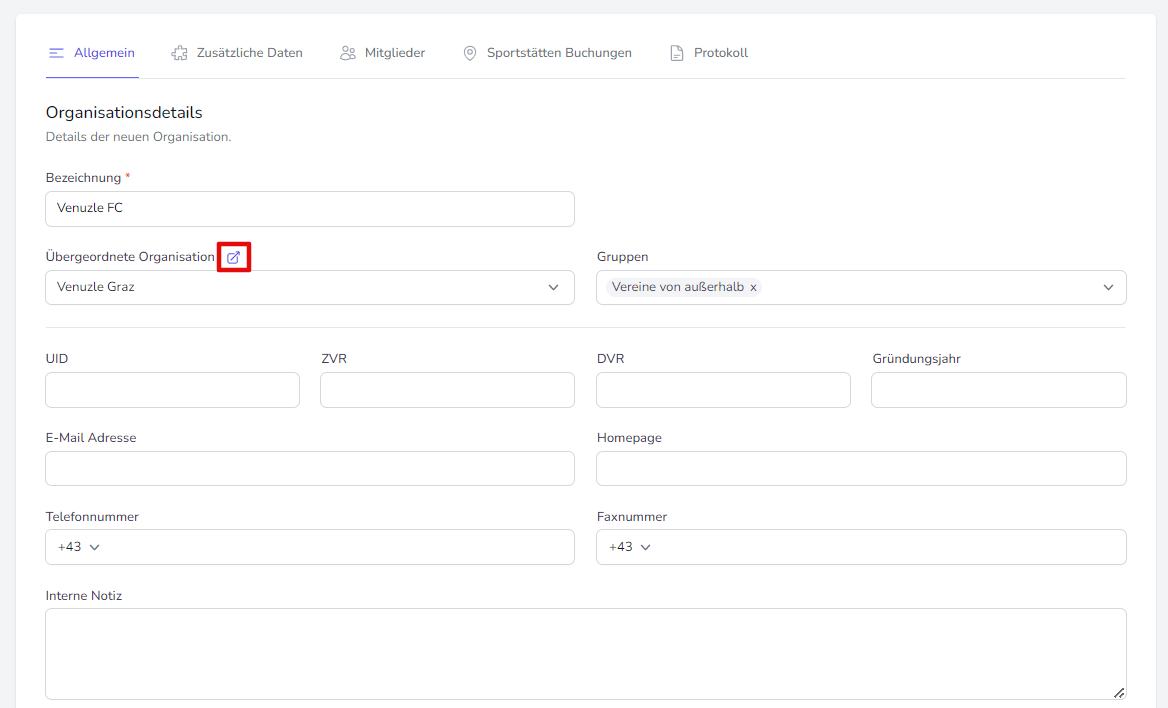Go to the Protokoll tab
Screen dimensions: 1168x708
(x=721, y=53)
